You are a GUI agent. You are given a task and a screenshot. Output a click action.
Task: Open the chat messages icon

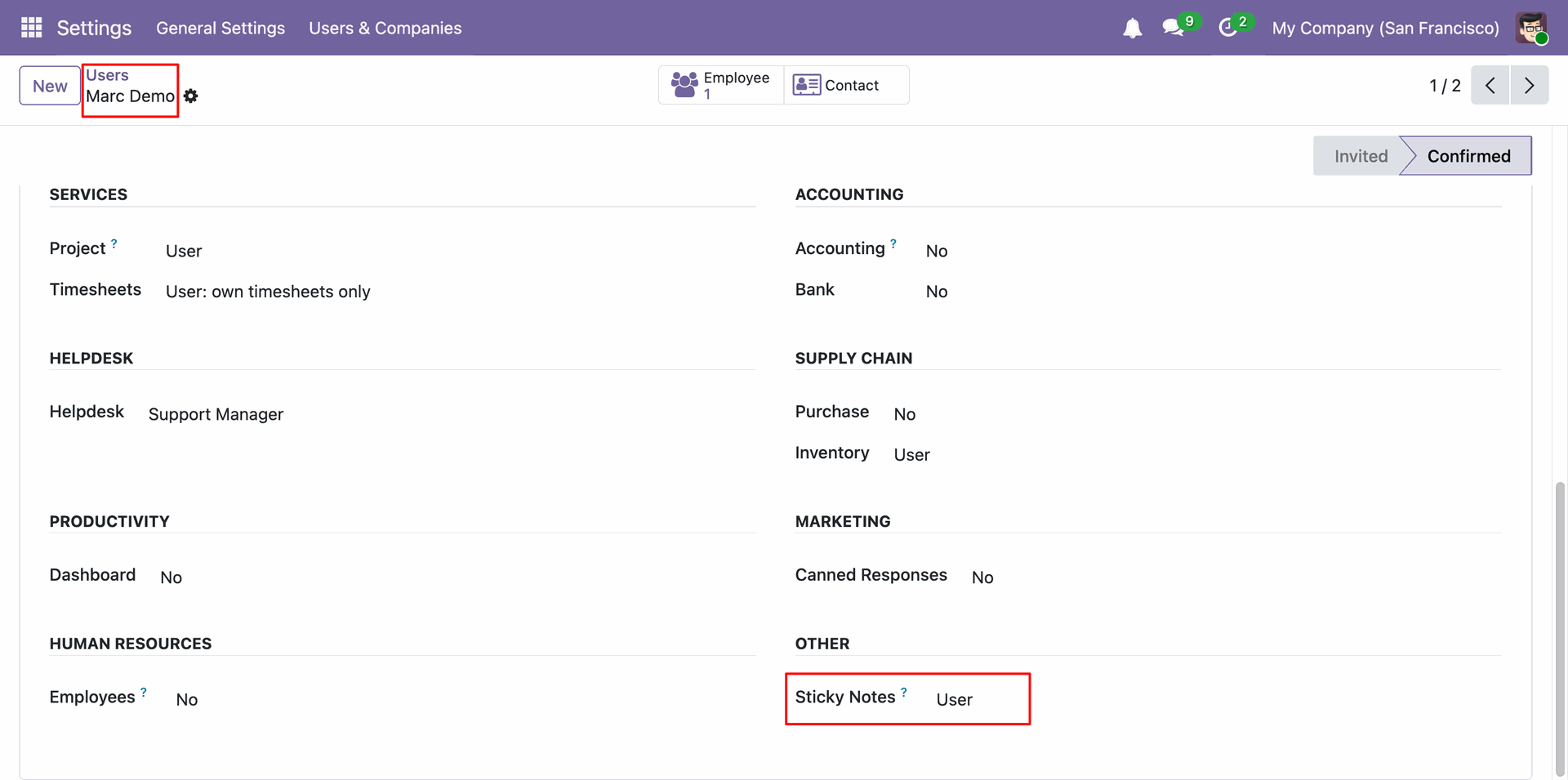pos(1174,28)
